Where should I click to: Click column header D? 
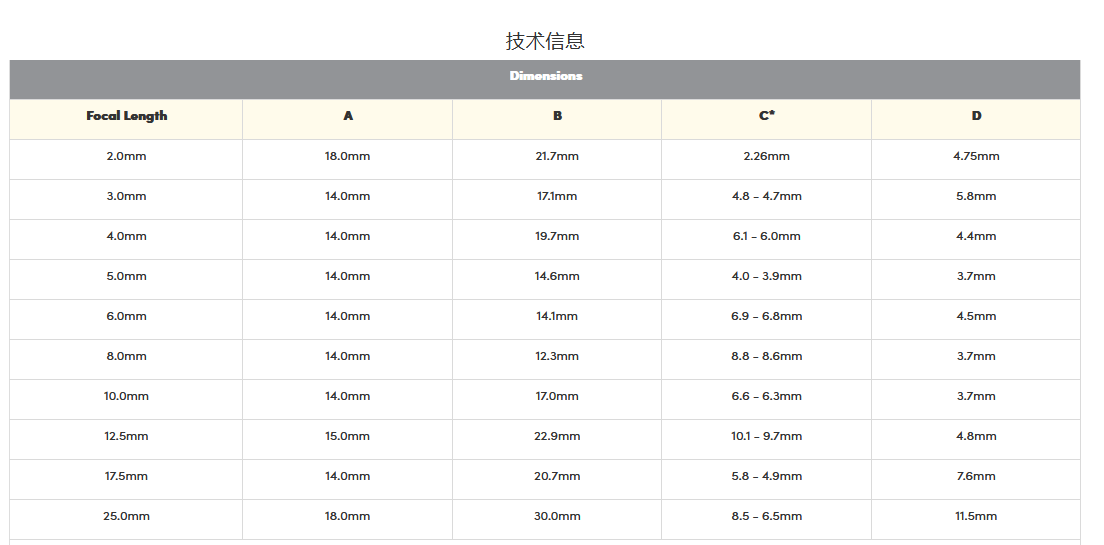[x=976, y=116]
